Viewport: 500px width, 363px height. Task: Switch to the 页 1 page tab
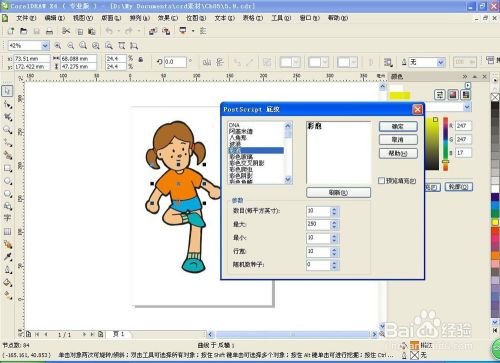[x=119, y=334]
